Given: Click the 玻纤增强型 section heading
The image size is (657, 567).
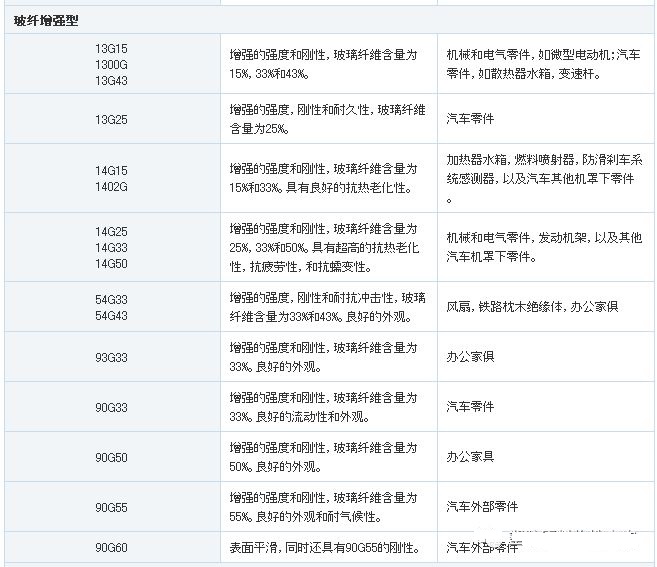Looking at the screenshot, I should pyautogui.click(x=46, y=19).
